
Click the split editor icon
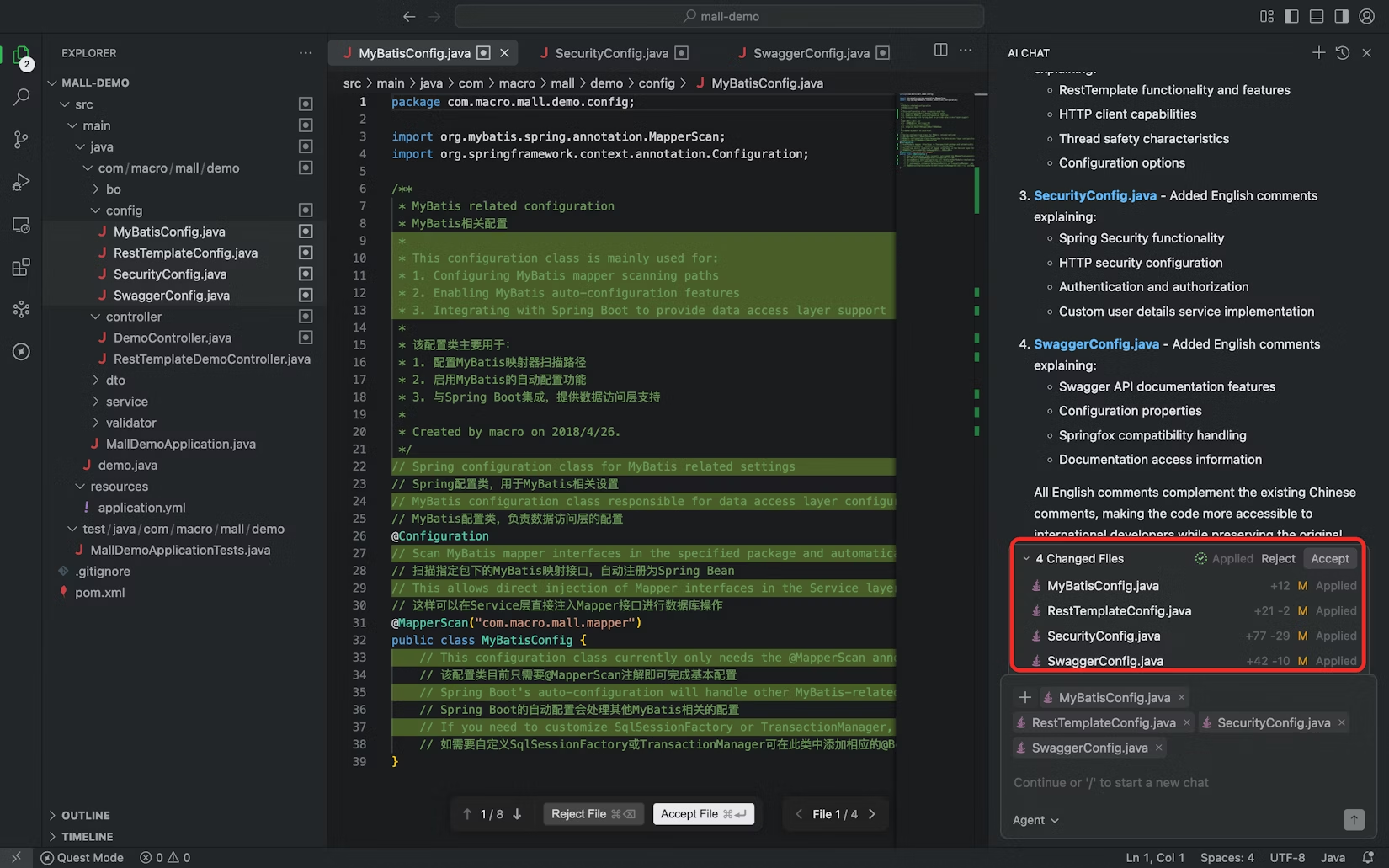(x=940, y=51)
